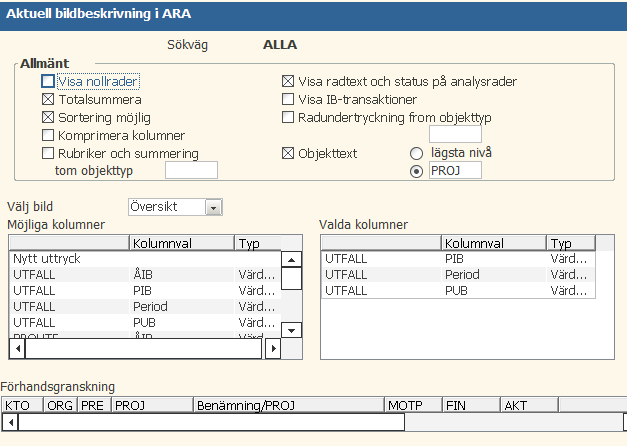Select the Nytt uttryck row
Image resolution: width=627 pixels, height=446 pixels.
click(x=145, y=259)
